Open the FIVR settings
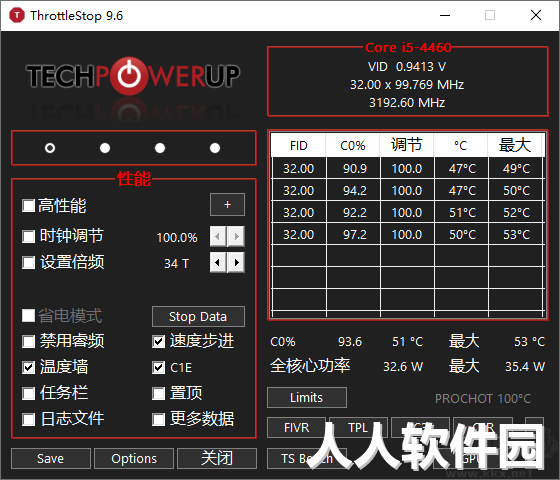This screenshot has width=560, height=480. click(296, 428)
